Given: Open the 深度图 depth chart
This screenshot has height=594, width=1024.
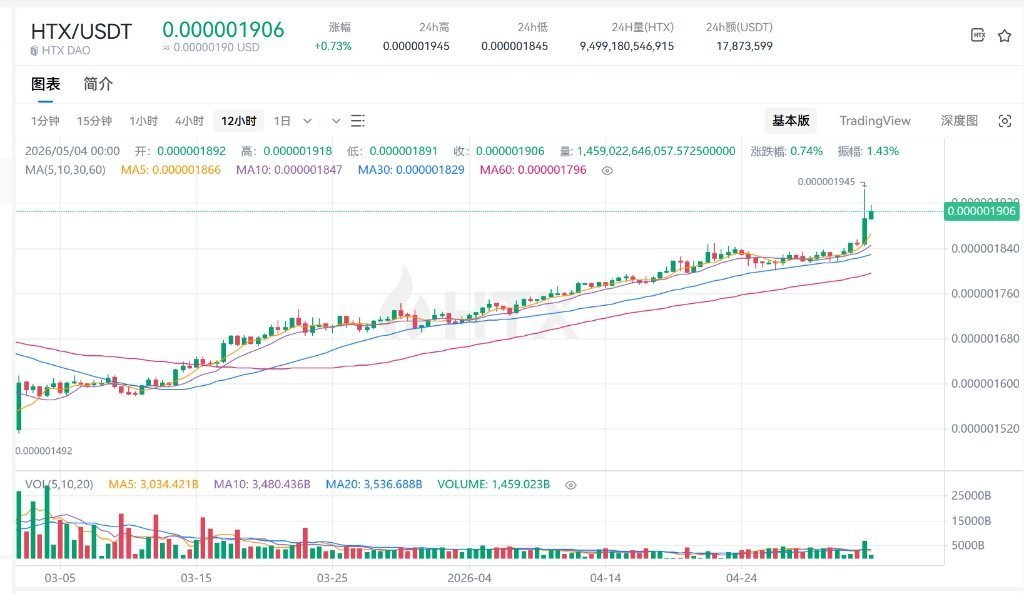Looking at the screenshot, I should (x=959, y=121).
